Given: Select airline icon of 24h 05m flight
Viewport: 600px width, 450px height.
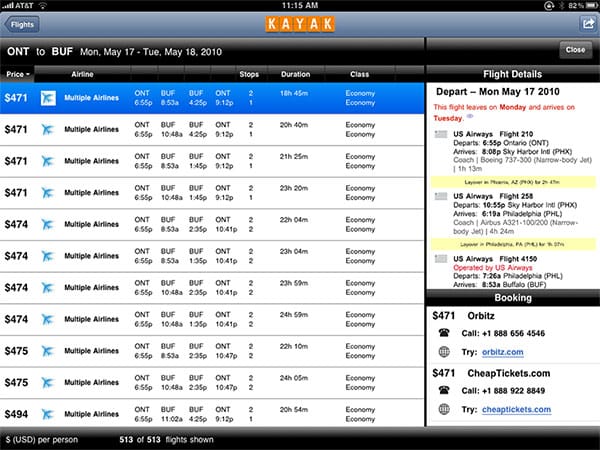Looking at the screenshot, I should [47, 383].
